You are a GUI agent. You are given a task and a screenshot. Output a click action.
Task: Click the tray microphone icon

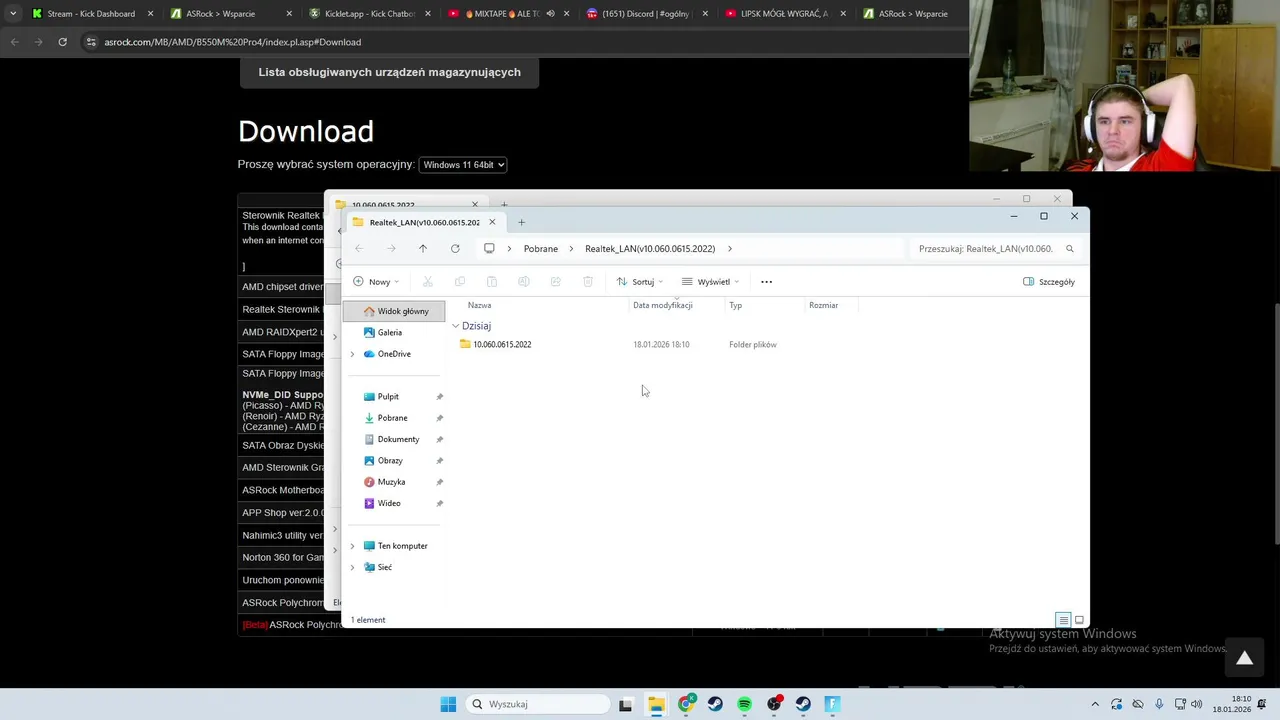(1159, 704)
